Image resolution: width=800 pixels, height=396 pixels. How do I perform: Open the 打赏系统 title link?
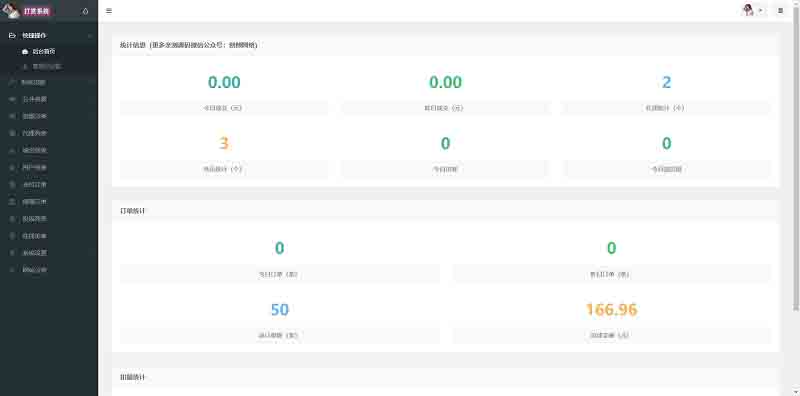37,11
